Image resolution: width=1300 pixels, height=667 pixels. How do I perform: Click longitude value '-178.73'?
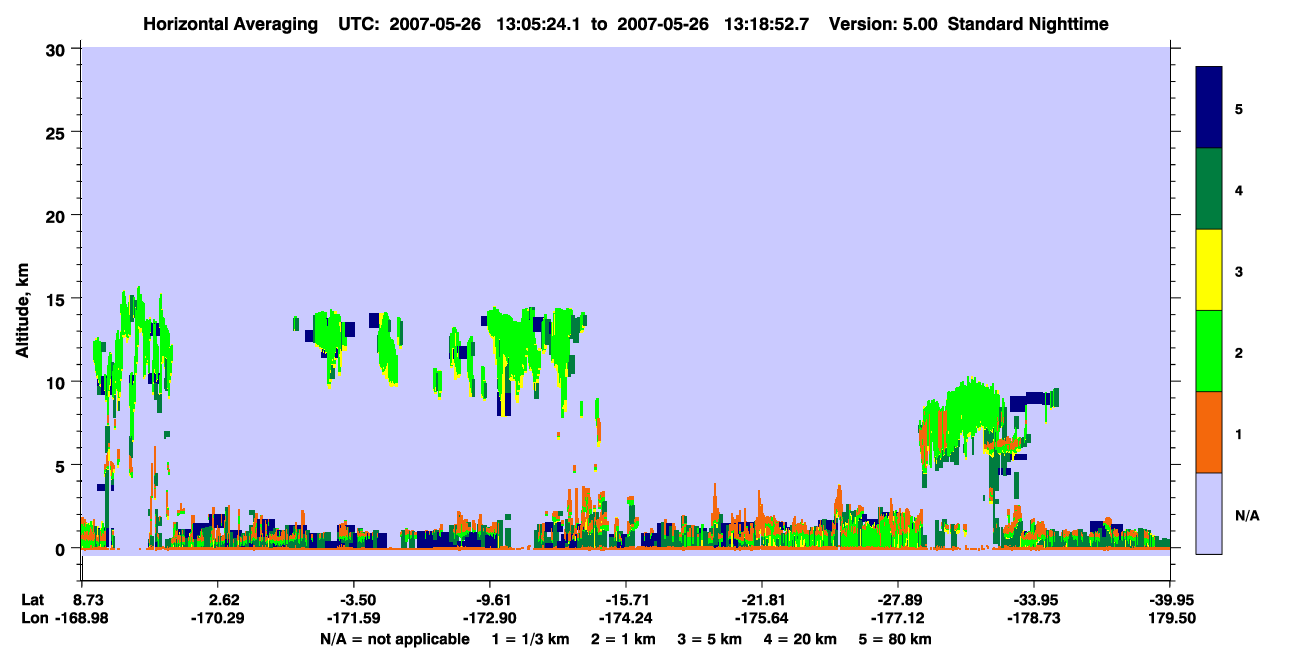pyautogui.click(x=1034, y=619)
